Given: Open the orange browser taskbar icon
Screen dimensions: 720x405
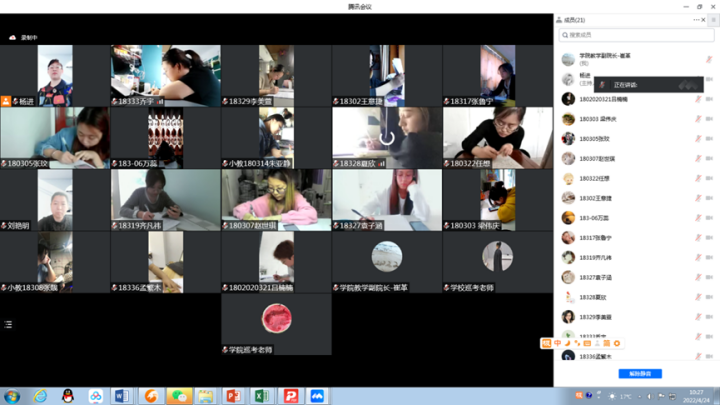Looking at the screenshot, I should [151, 396].
